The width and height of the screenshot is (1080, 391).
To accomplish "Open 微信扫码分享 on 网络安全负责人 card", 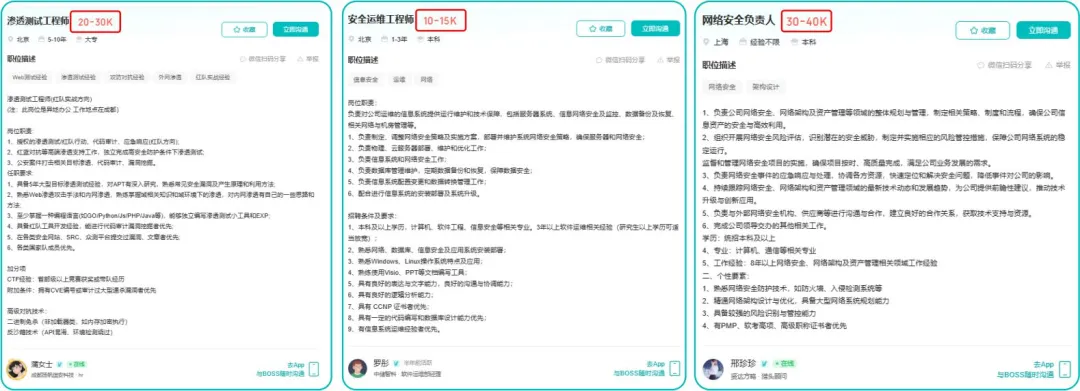I will click(1005, 65).
